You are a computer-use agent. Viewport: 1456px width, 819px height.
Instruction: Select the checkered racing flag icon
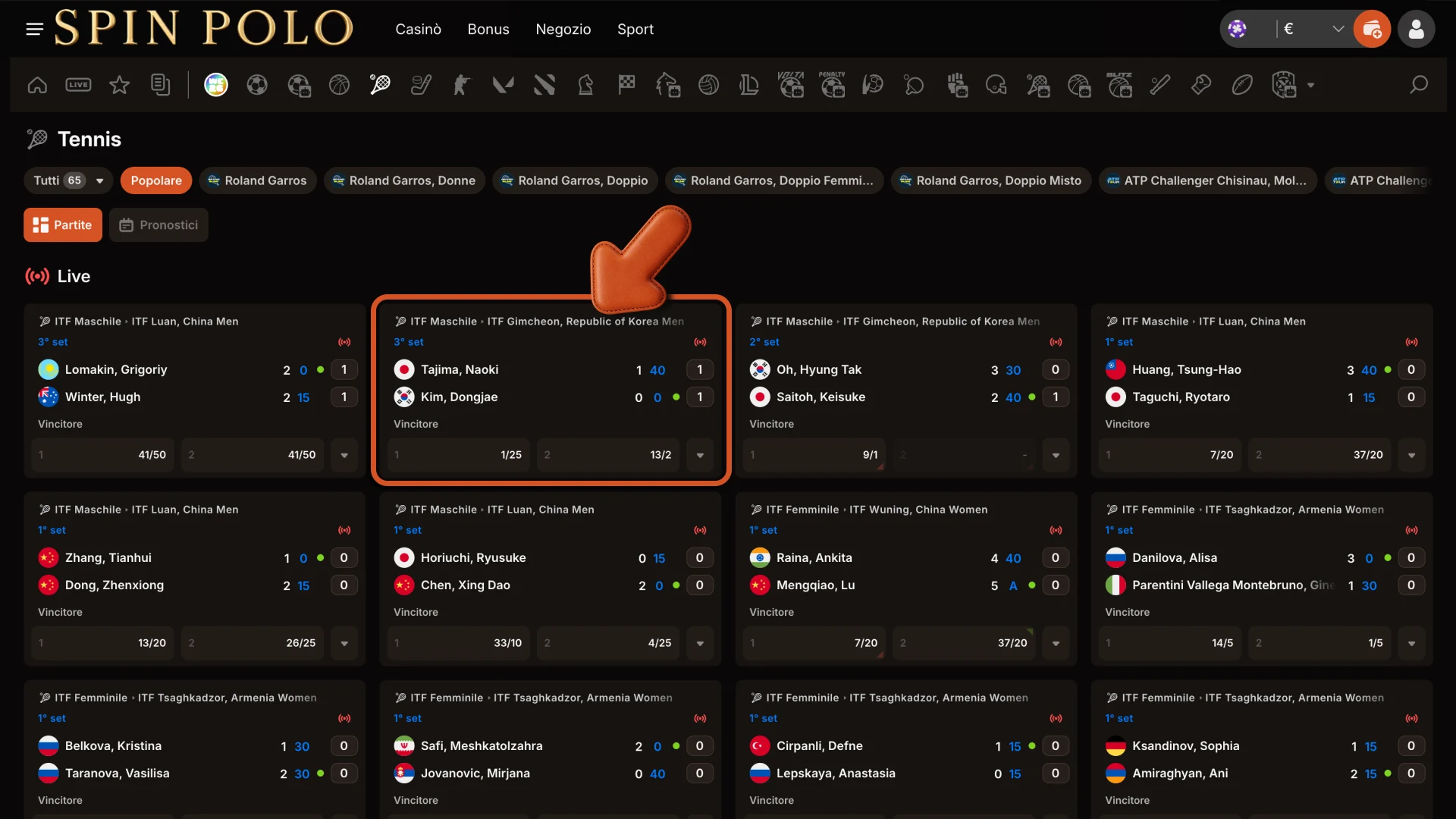coord(626,85)
